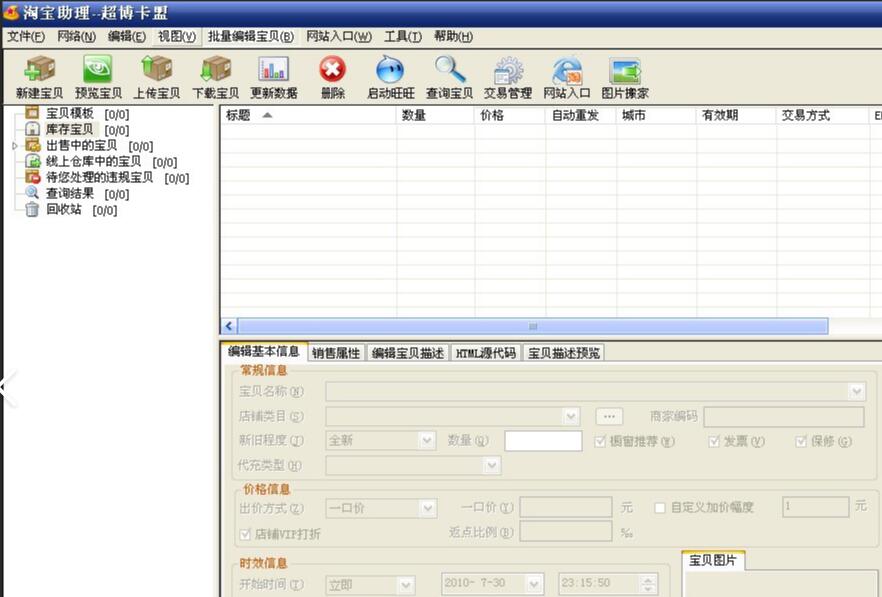This screenshot has height=597, width=882.
Task: Sort by the 自动重发 column header
Action: tap(580, 115)
